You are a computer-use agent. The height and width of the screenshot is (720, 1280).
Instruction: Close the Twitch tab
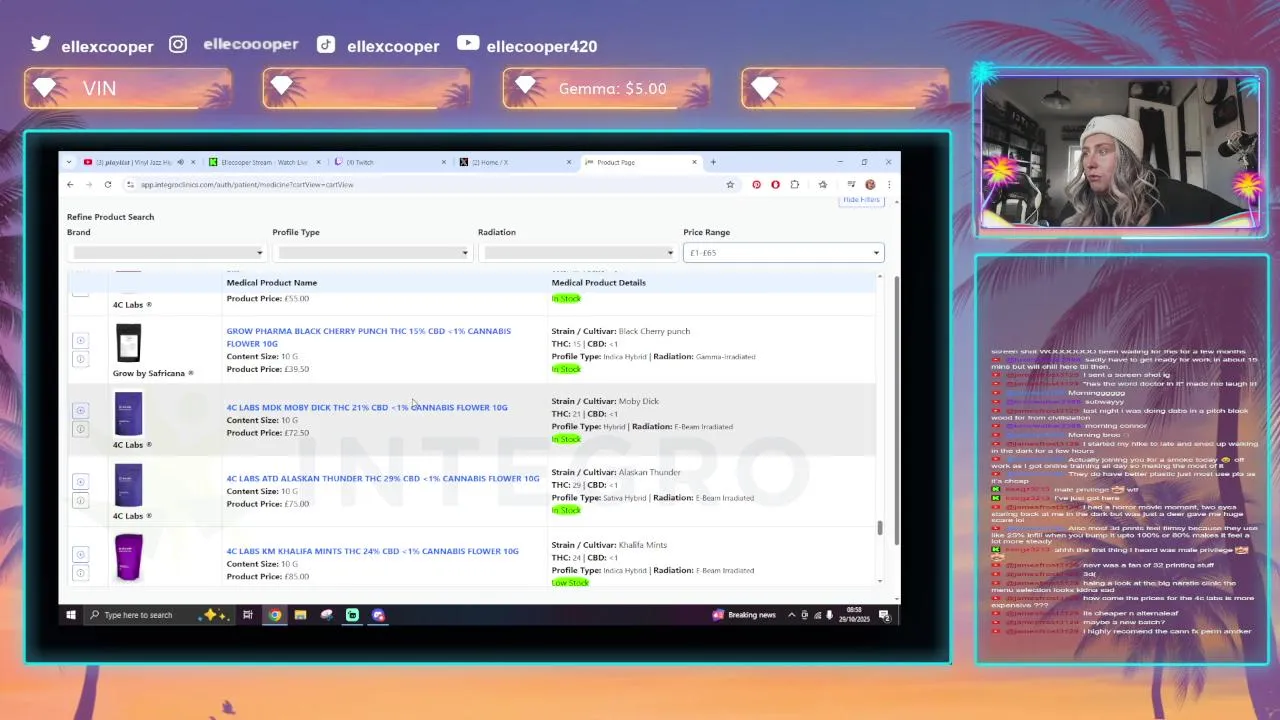point(444,162)
